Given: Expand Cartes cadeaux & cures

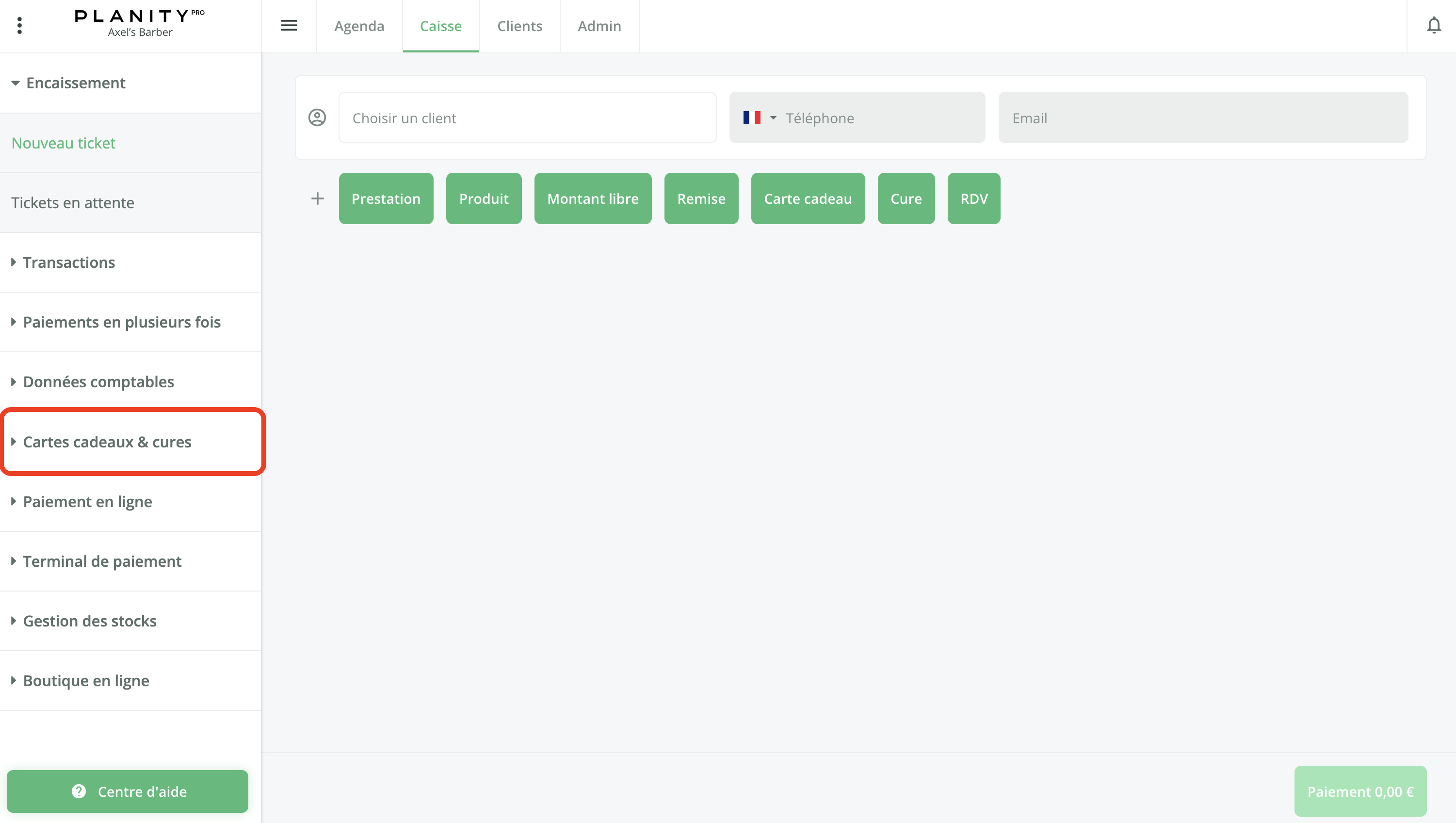Looking at the screenshot, I should coord(107,442).
